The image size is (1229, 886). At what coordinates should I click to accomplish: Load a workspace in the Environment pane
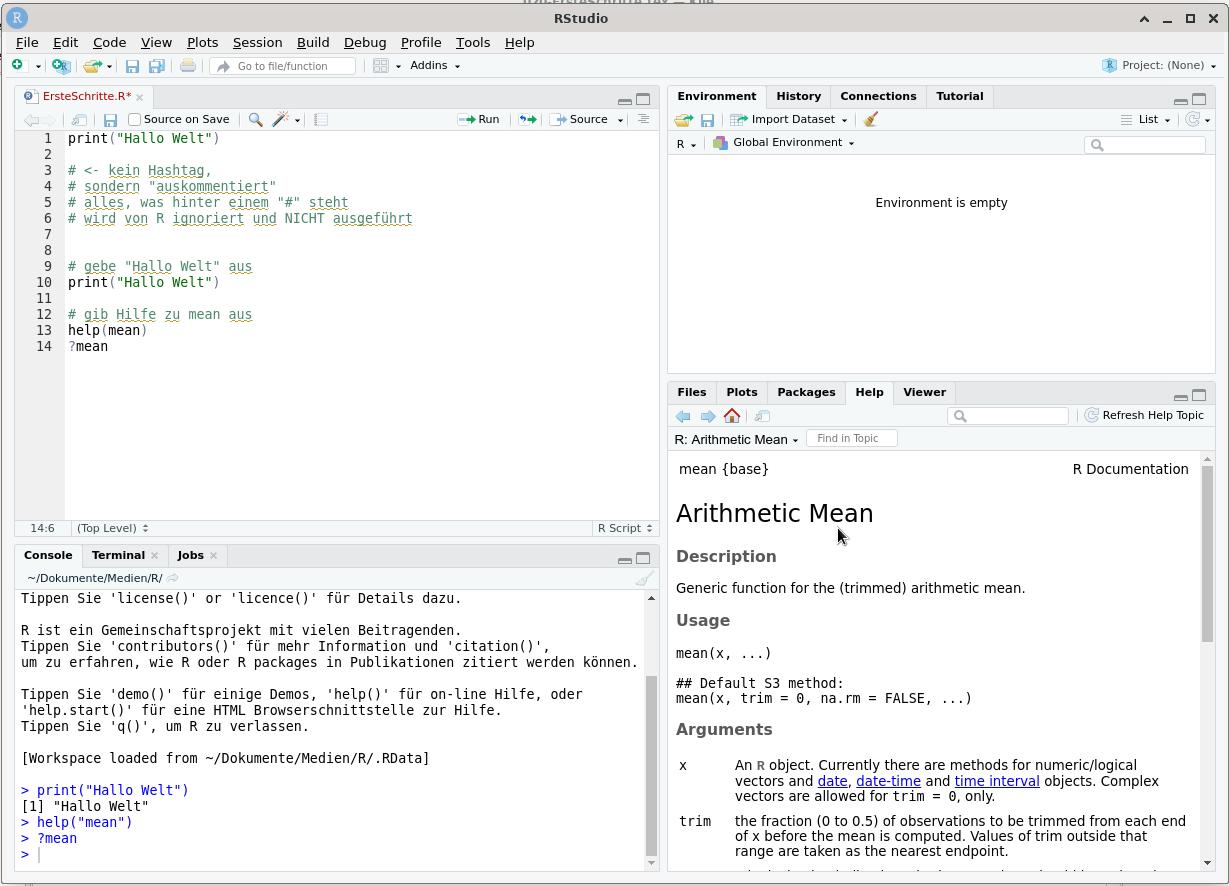point(683,120)
